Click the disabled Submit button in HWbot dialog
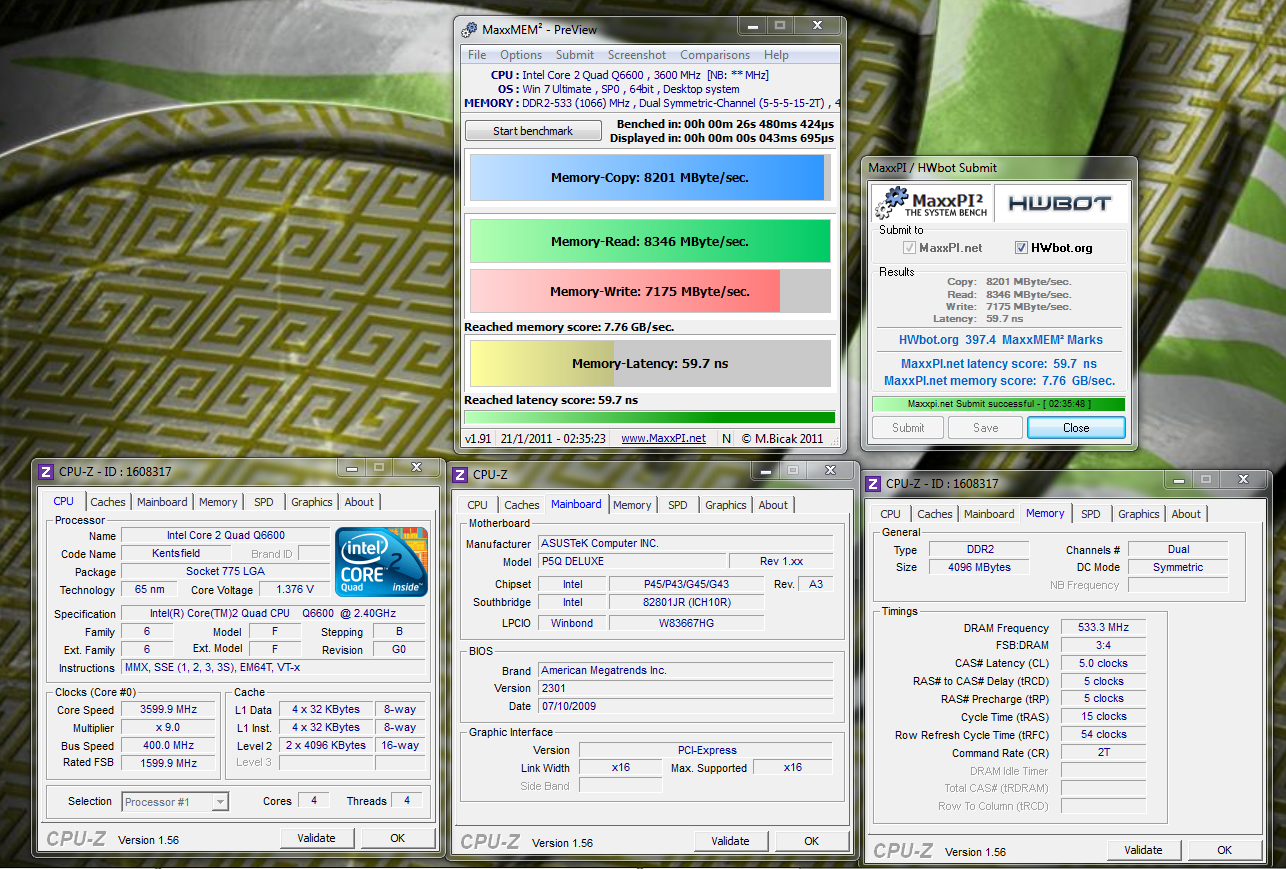Screen dimensions: 1286x869 (908, 427)
